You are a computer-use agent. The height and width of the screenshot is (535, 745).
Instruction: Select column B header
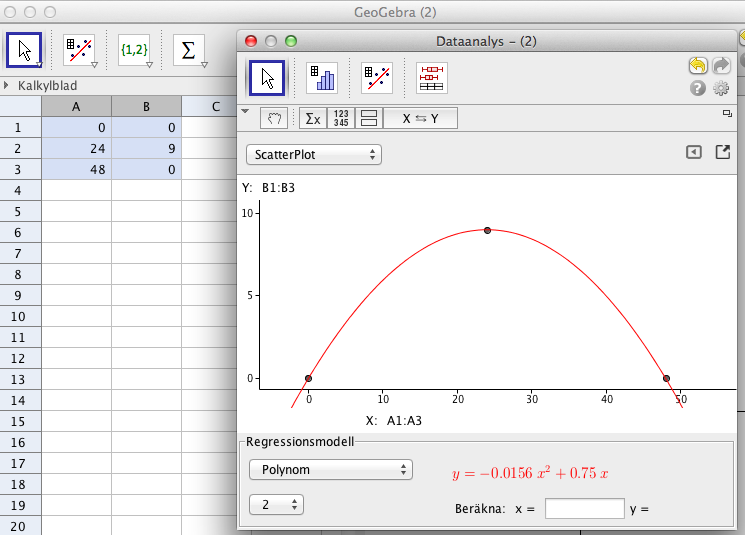[146, 106]
